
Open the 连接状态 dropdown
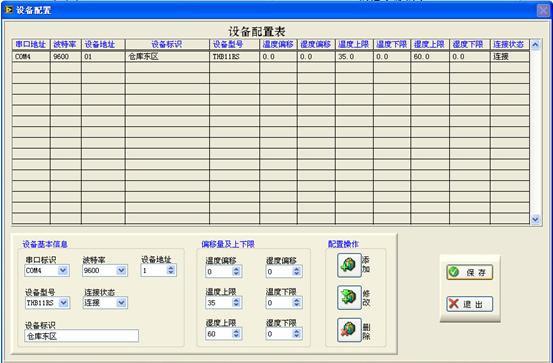click(121, 303)
